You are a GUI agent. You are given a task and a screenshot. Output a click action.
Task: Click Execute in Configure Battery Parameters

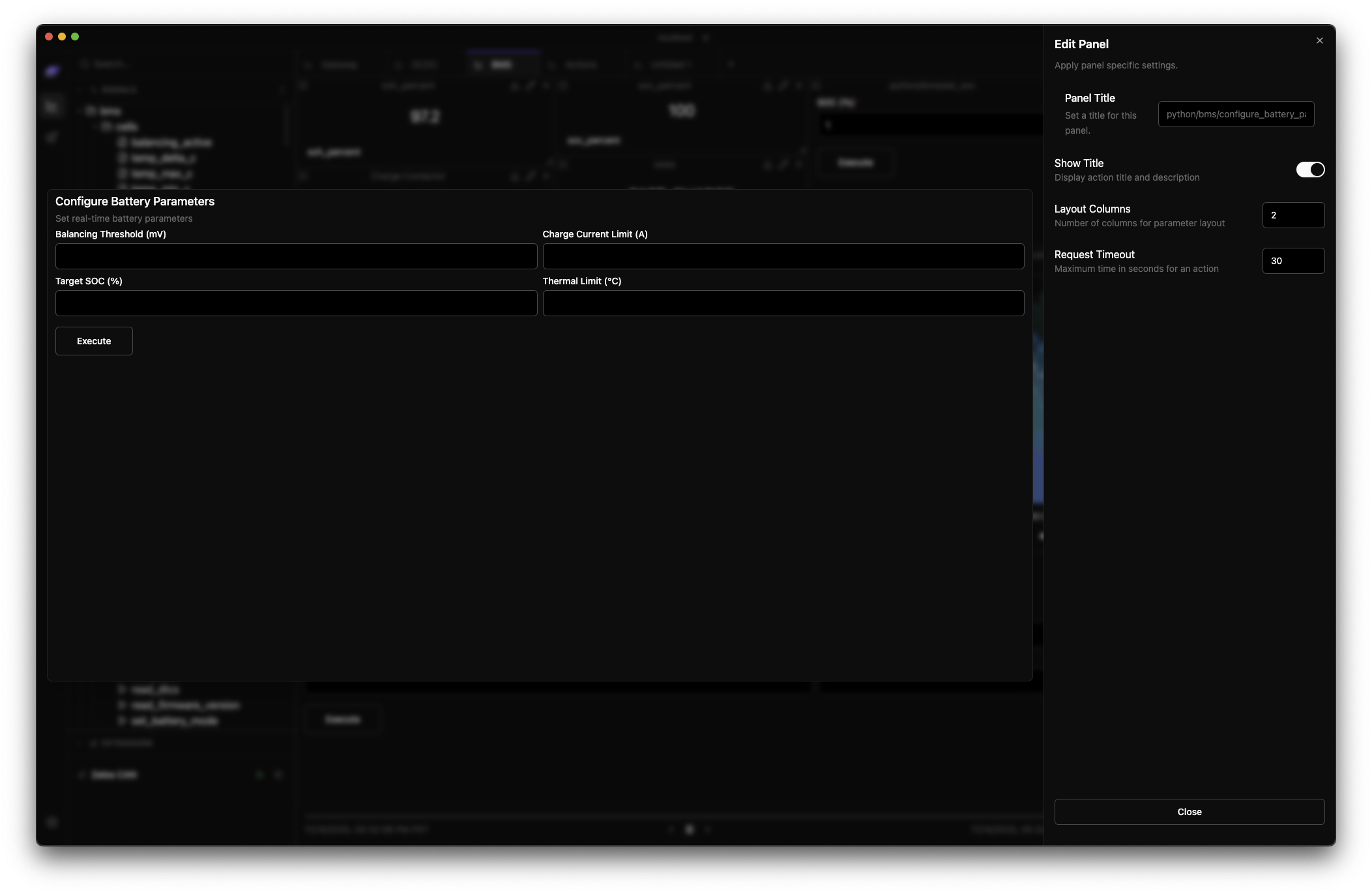click(x=94, y=340)
